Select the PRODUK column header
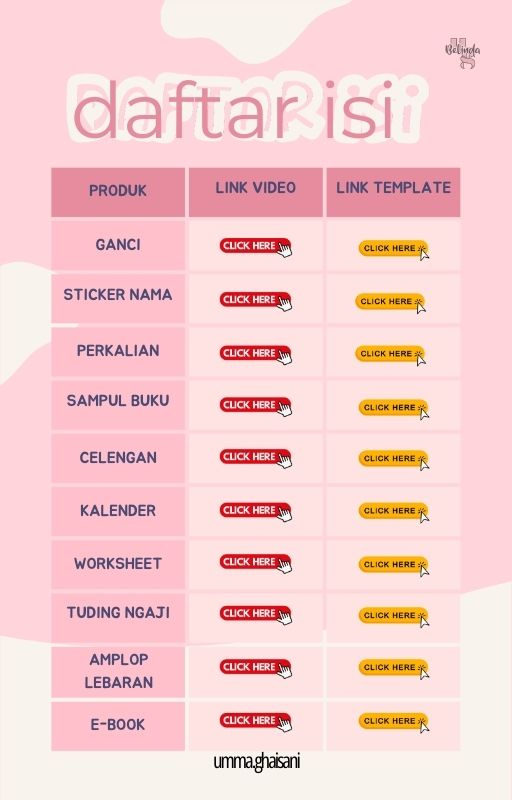The width and height of the screenshot is (512, 800). (118, 191)
